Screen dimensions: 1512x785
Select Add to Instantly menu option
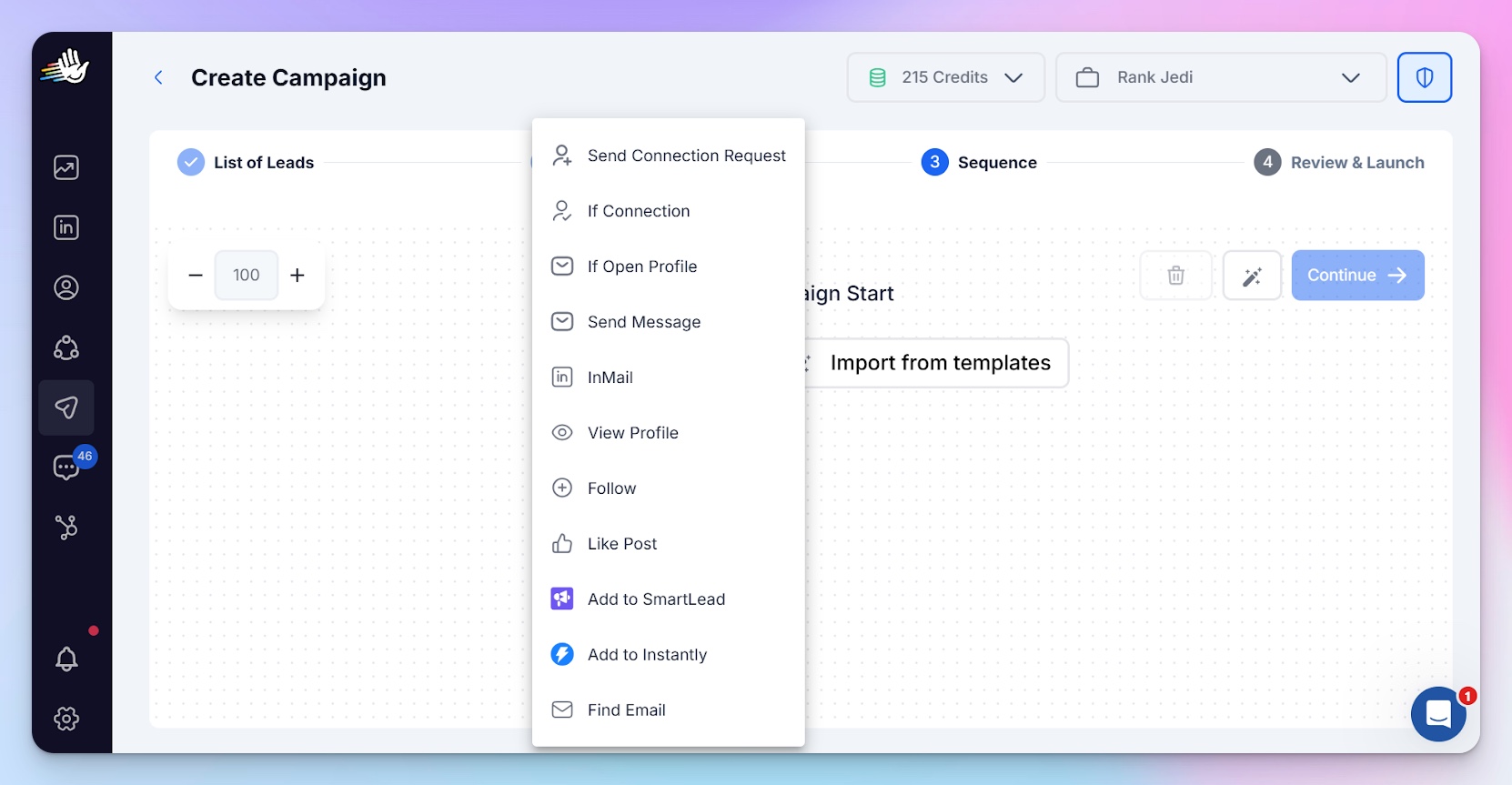669,655
